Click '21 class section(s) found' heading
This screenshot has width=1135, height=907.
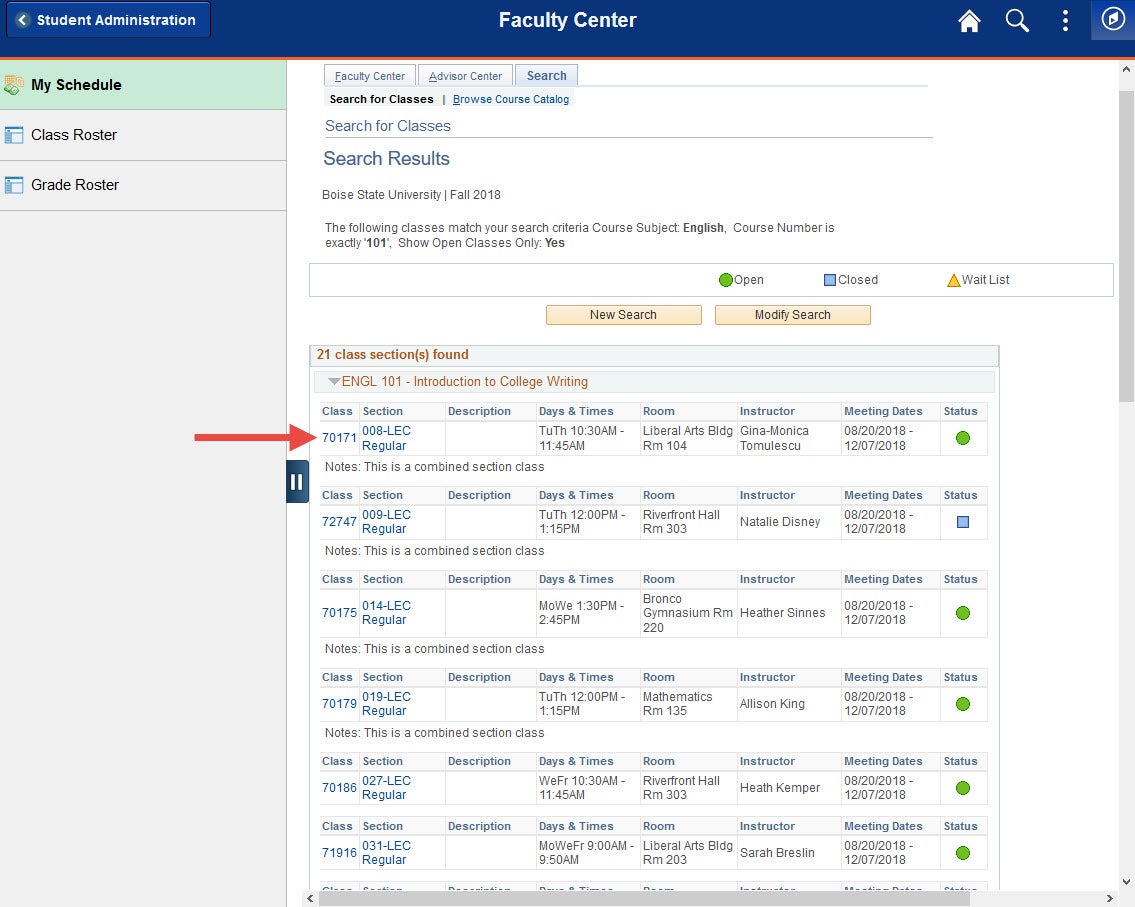pos(392,355)
